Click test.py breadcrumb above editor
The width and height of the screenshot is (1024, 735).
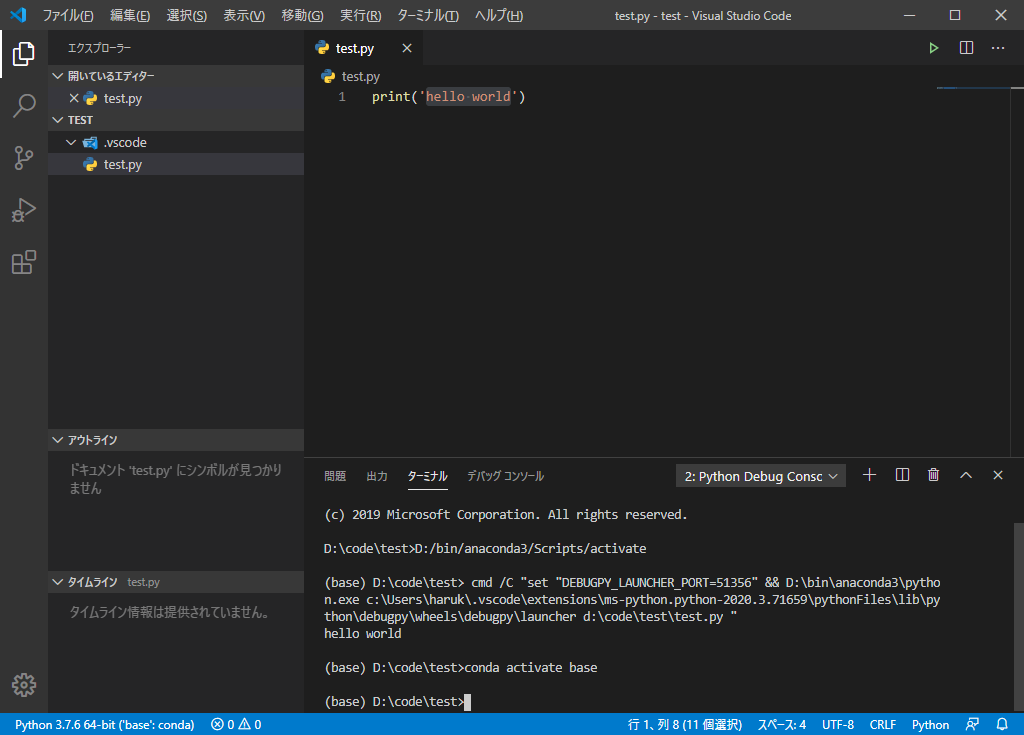coord(360,76)
